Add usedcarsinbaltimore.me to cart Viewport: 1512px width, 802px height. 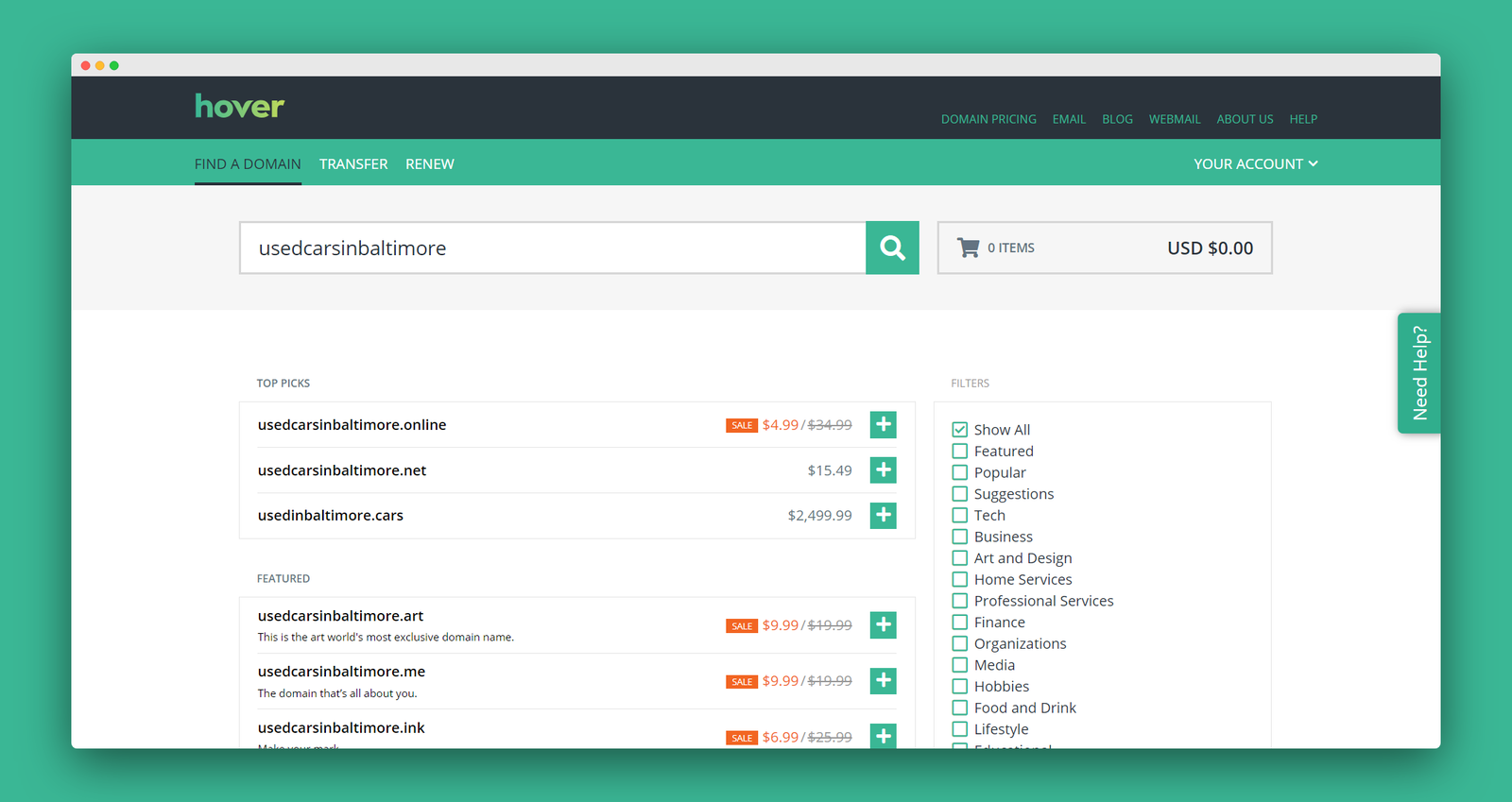[x=884, y=681]
